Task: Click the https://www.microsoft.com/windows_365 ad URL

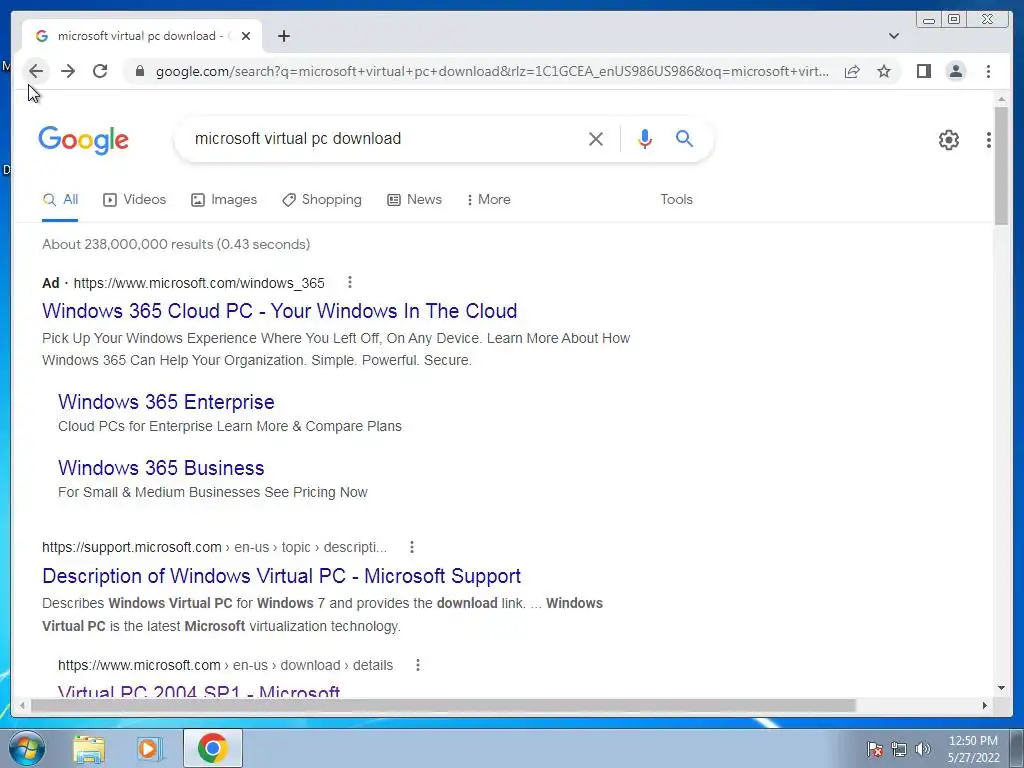Action: [199, 283]
